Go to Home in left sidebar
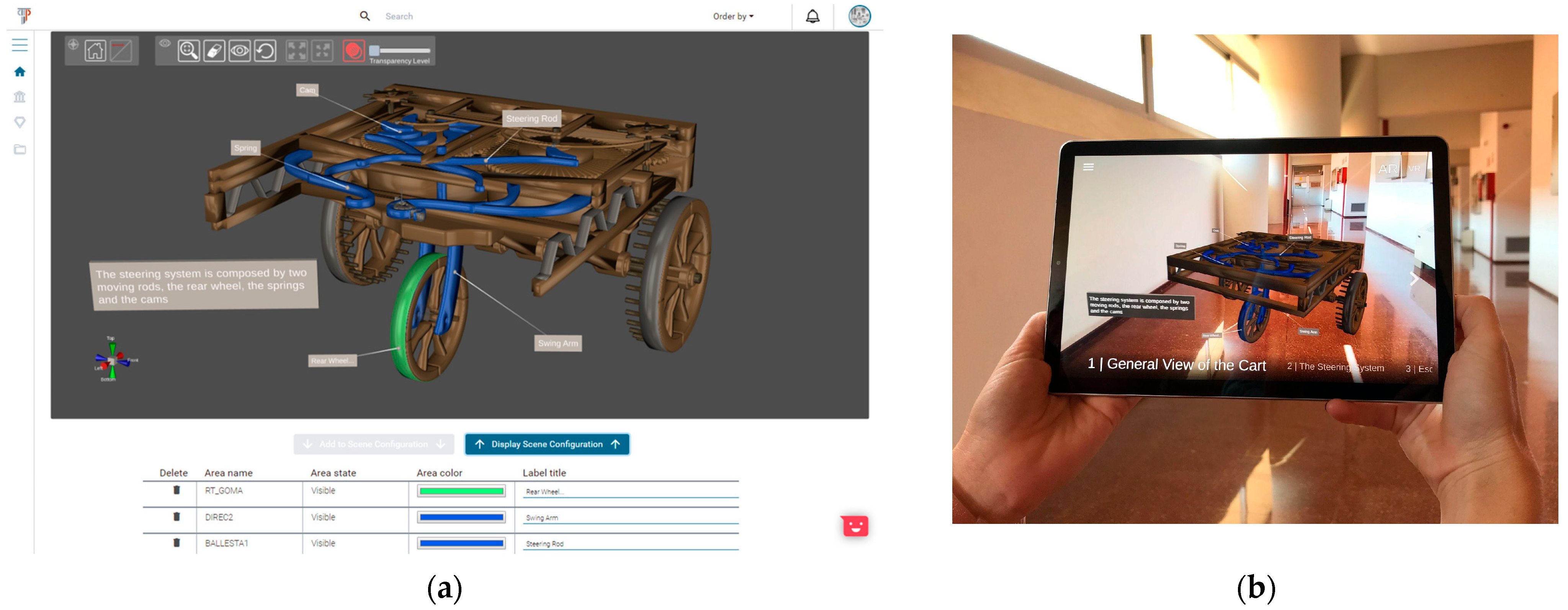The height and width of the screenshot is (610, 1568). click(x=20, y=72)
